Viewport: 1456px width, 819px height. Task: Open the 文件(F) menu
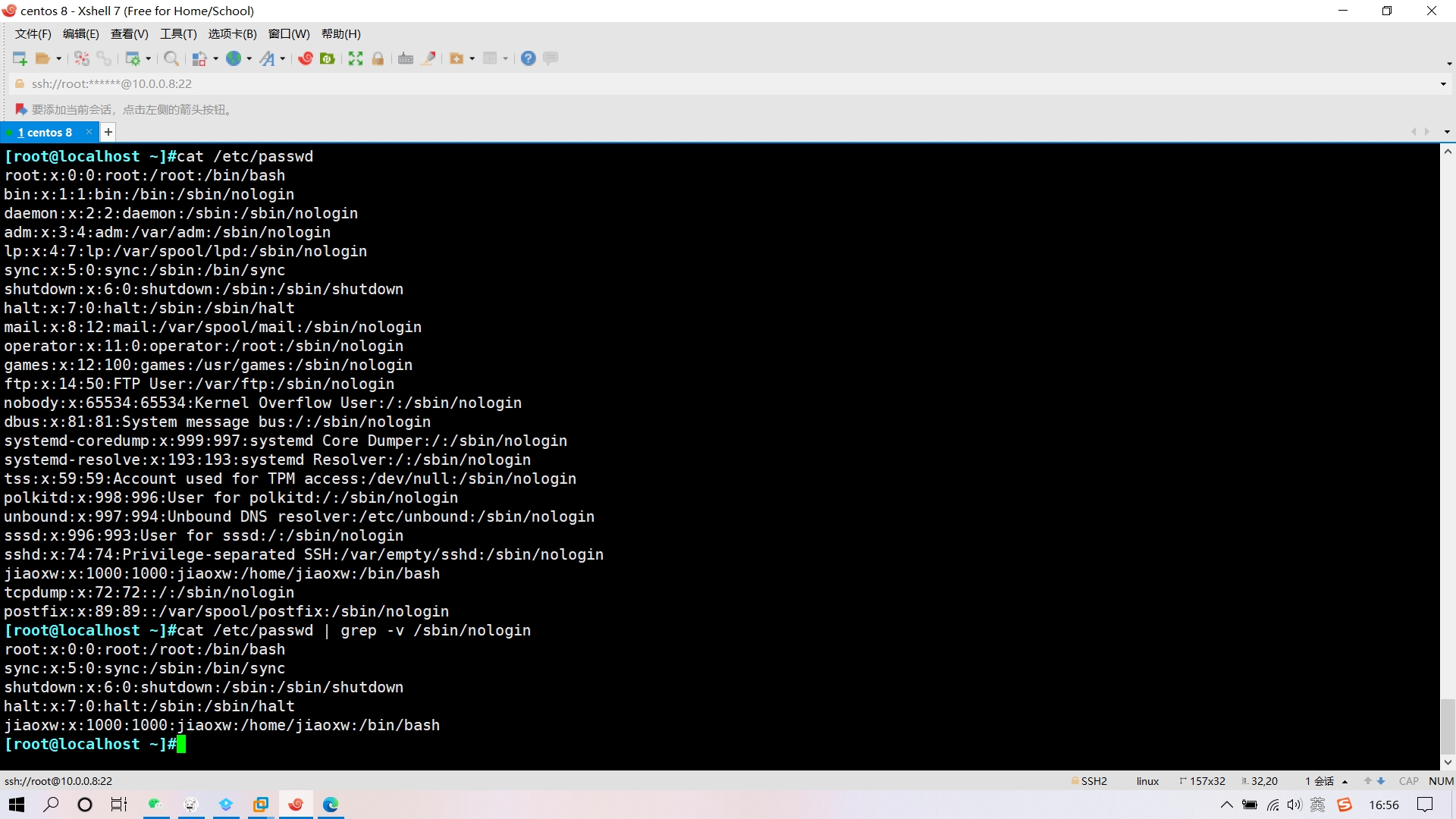(x=33, y=33)
